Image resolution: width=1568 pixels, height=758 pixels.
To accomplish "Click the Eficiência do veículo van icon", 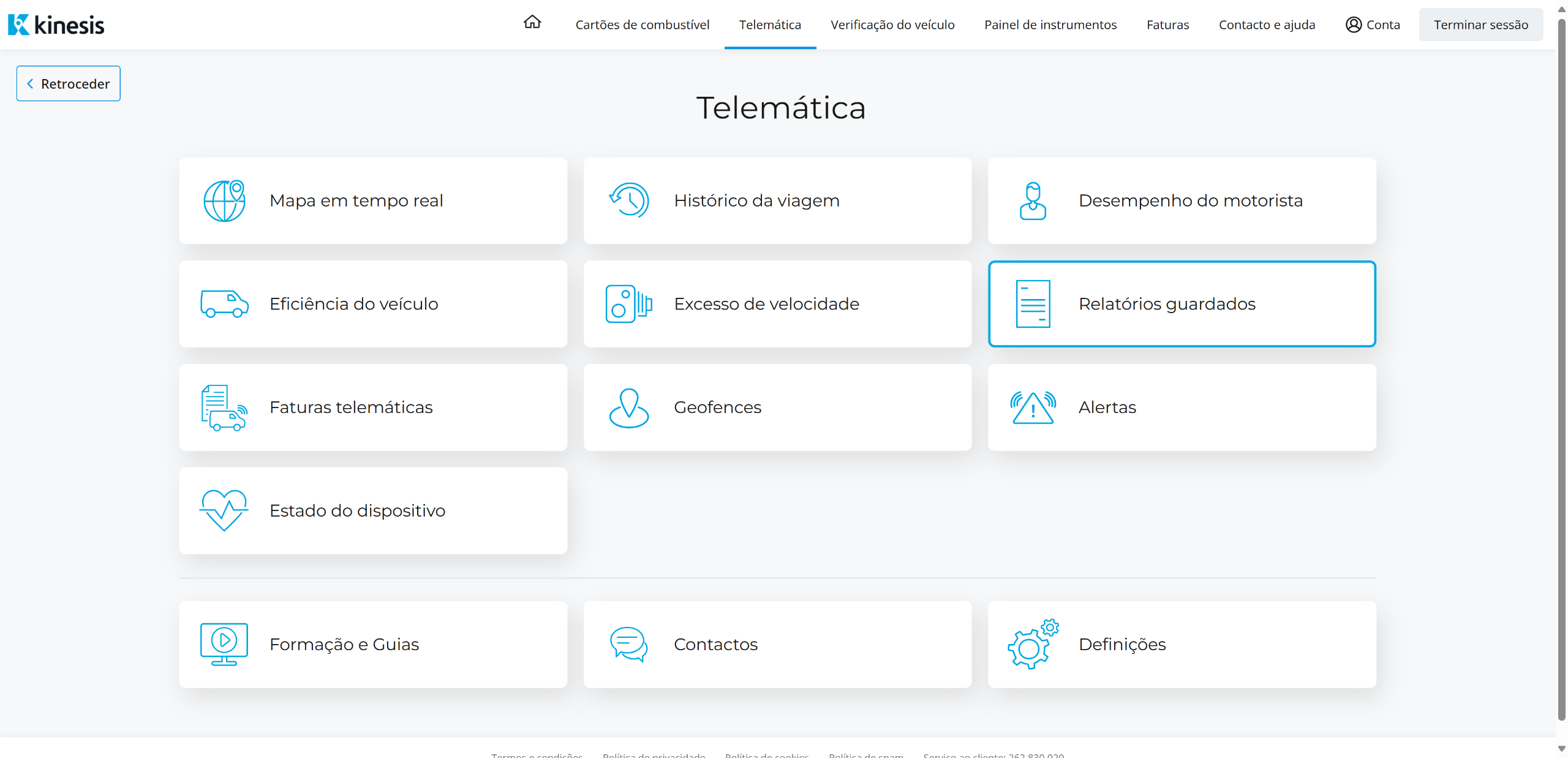I will coord(224,304).
